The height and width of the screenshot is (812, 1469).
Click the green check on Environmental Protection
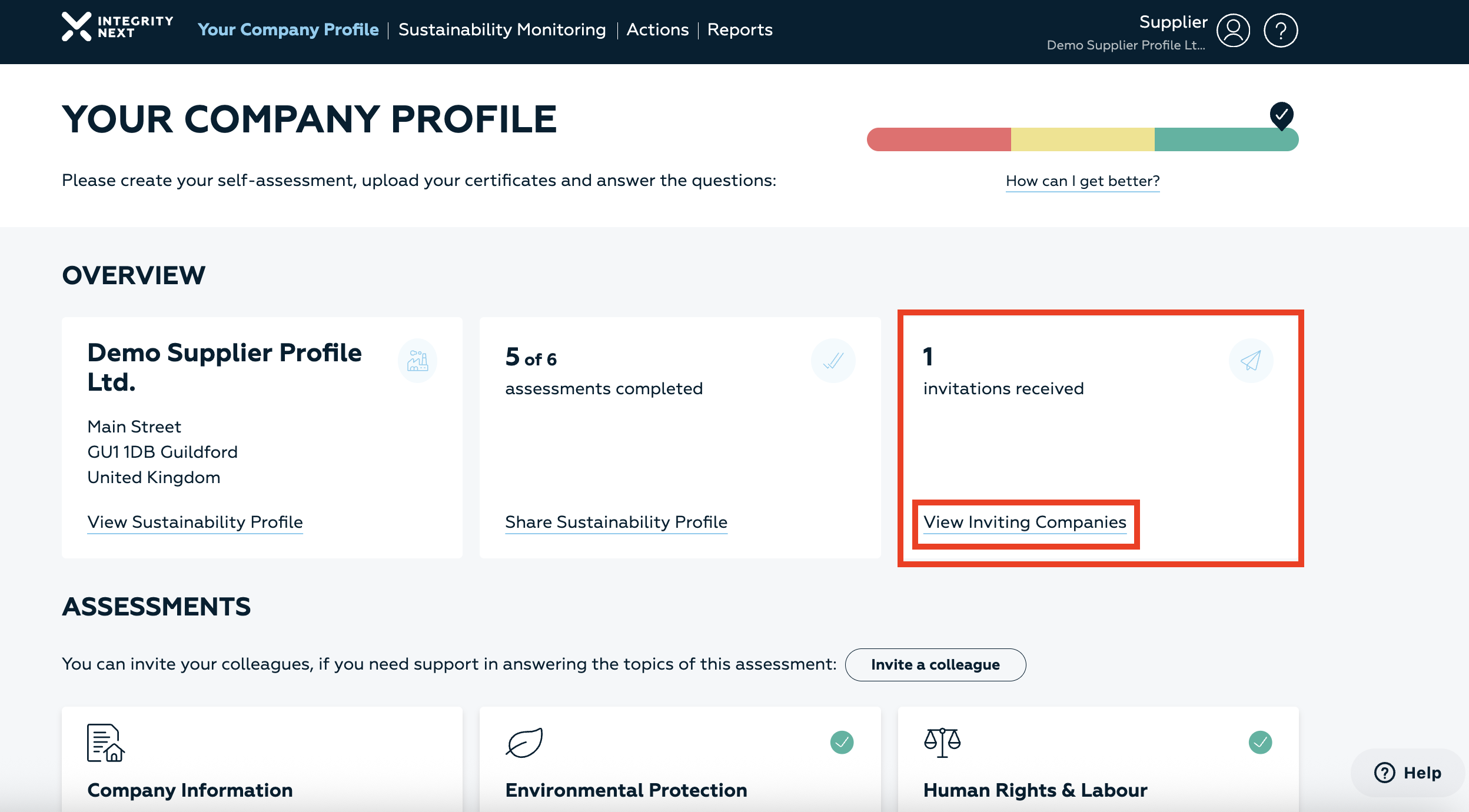coord(842,743)
